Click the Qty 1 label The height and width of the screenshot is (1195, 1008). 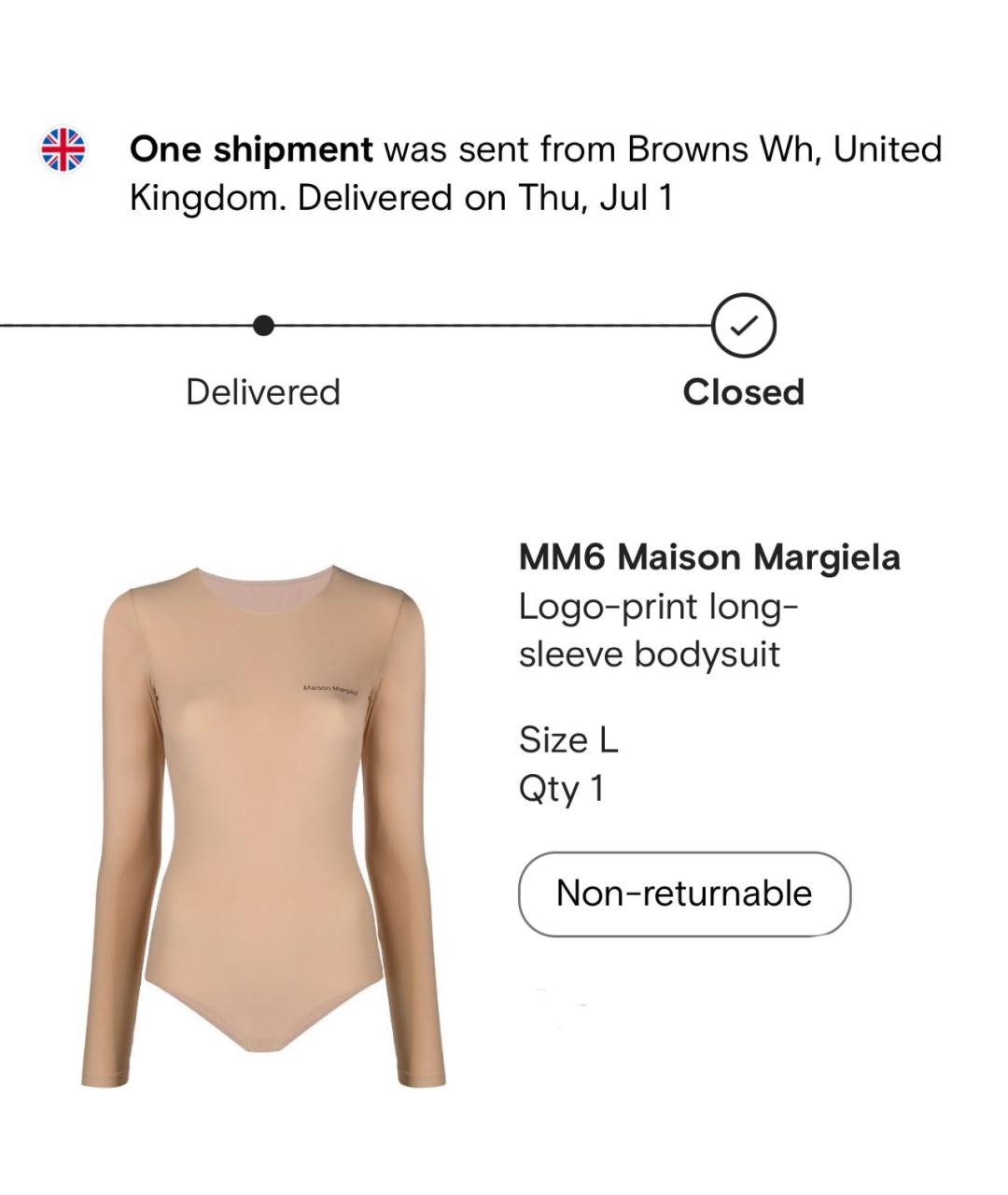coord(562,789)
